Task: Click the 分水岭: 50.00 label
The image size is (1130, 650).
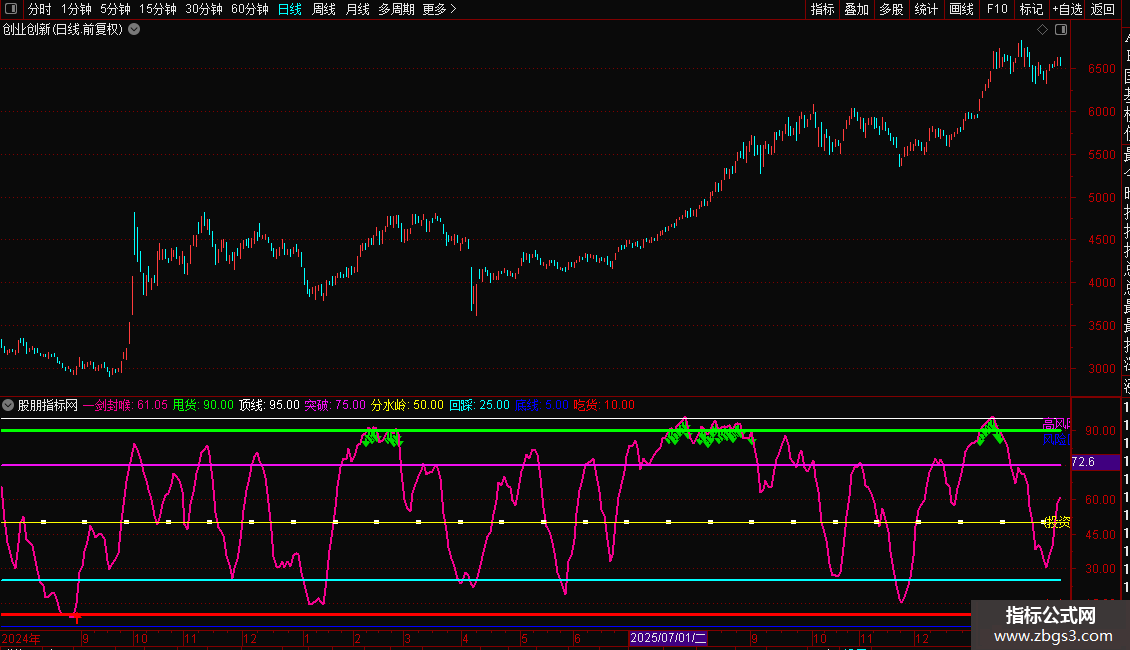Action: pyautogui.click(x=407, y=405)
